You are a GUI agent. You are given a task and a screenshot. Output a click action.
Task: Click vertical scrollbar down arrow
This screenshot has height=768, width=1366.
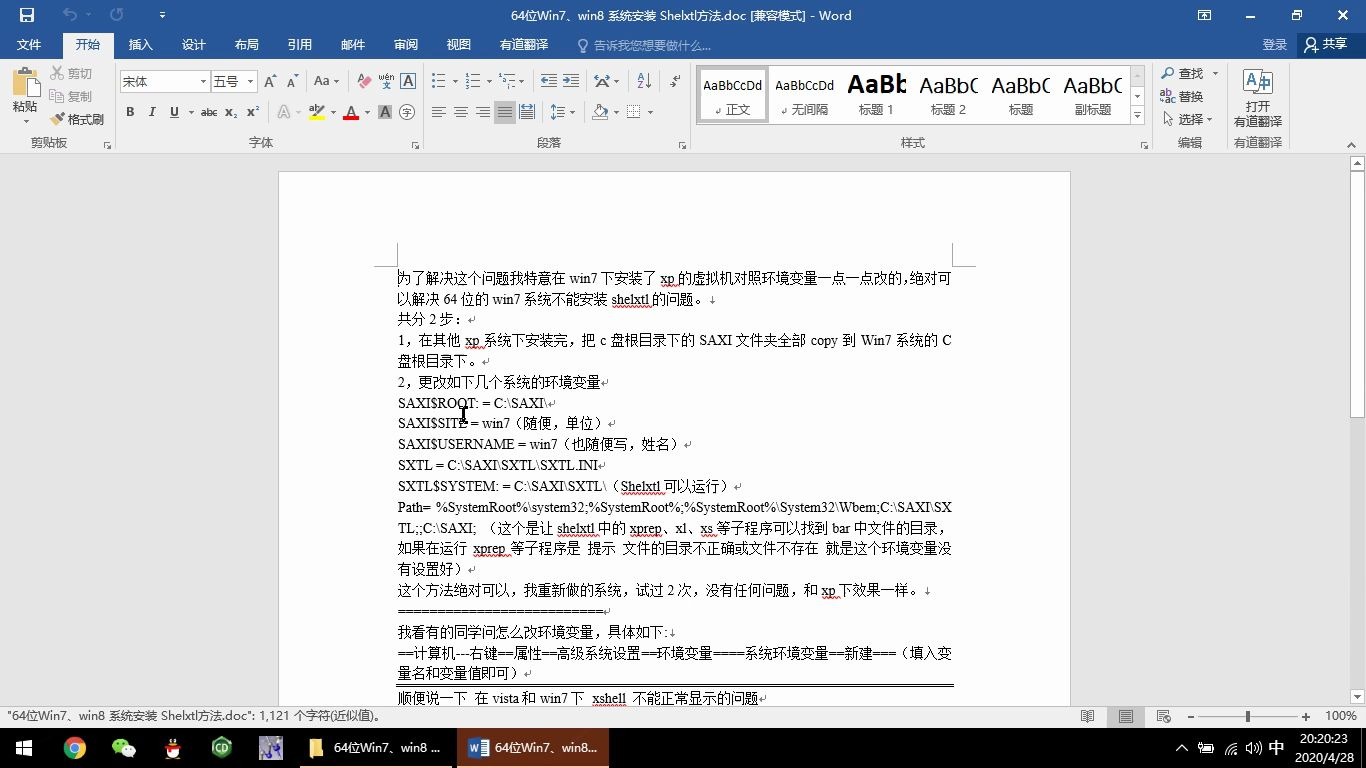click(x=1357, y=697)
